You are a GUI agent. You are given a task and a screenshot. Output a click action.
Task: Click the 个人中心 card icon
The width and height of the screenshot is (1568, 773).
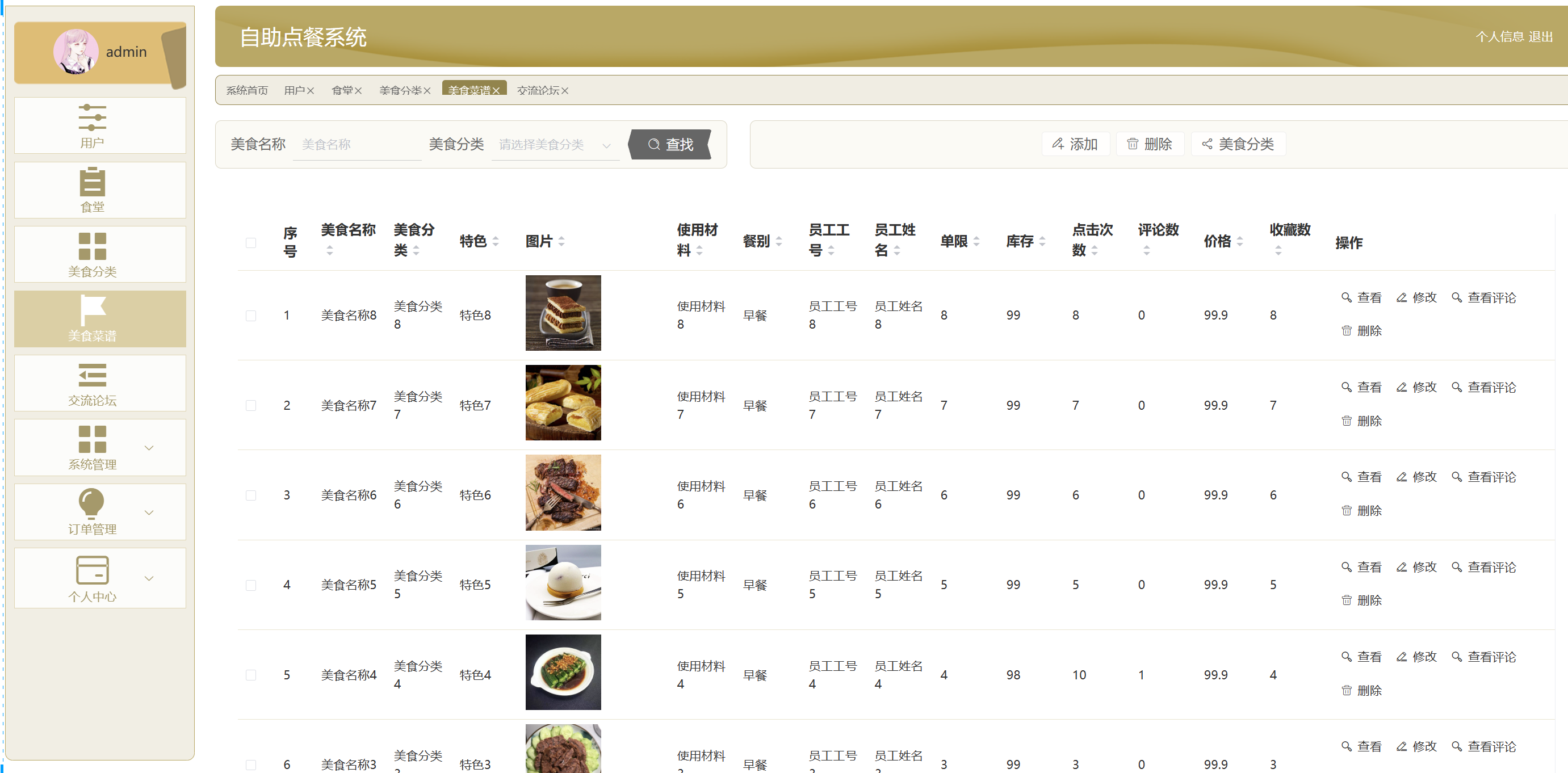92,570
